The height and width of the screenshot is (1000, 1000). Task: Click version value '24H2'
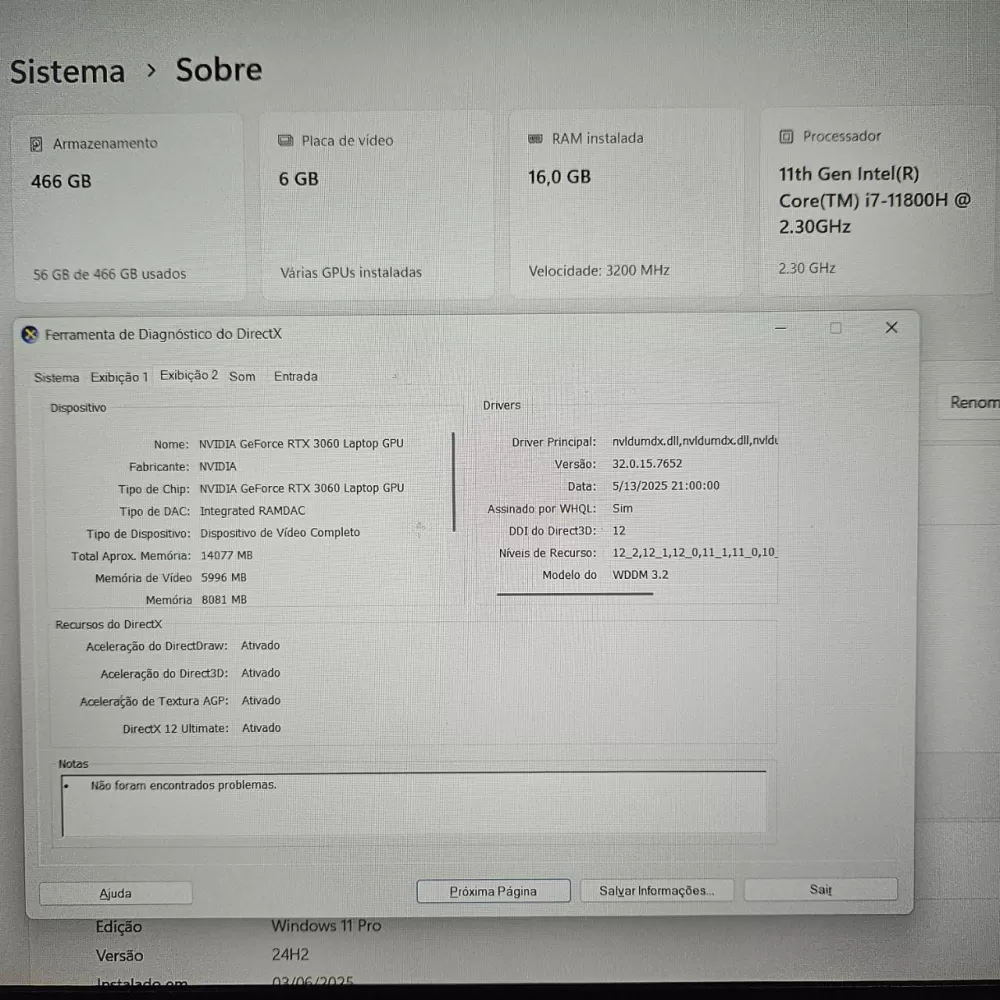pos(290,955)
